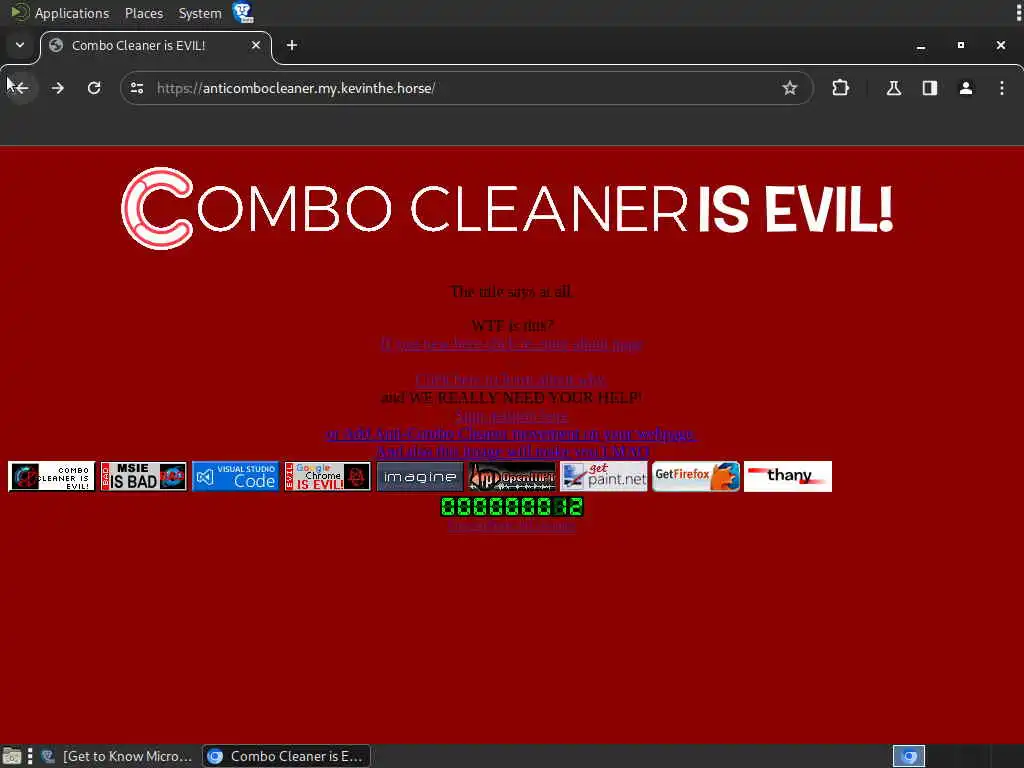Click the Visual Studio Code badge
Image resolution: width=1024 pixels, height=768 pixels.
point(236,476)
